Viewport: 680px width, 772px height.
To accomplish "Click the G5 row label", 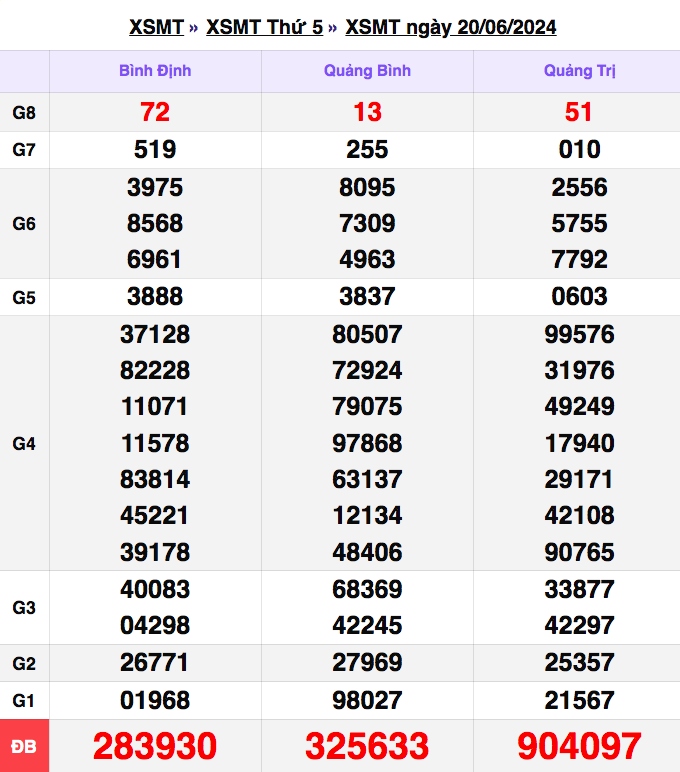I will click(24, 297).
